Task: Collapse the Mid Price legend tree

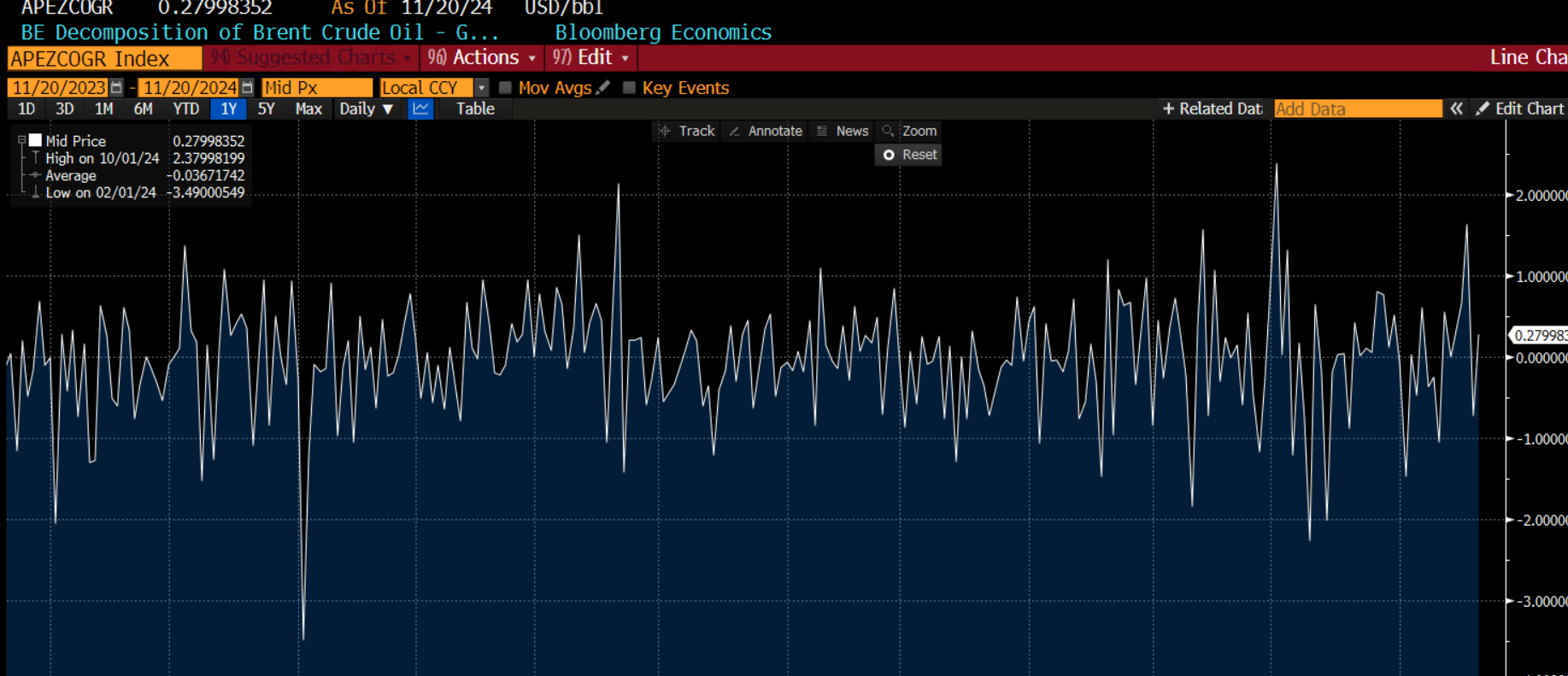Action: coord(22,141)
